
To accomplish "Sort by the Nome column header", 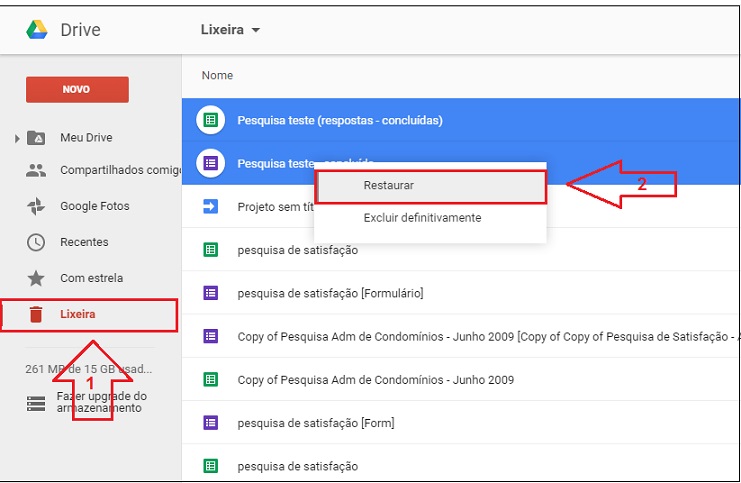I will click(217, 75).
